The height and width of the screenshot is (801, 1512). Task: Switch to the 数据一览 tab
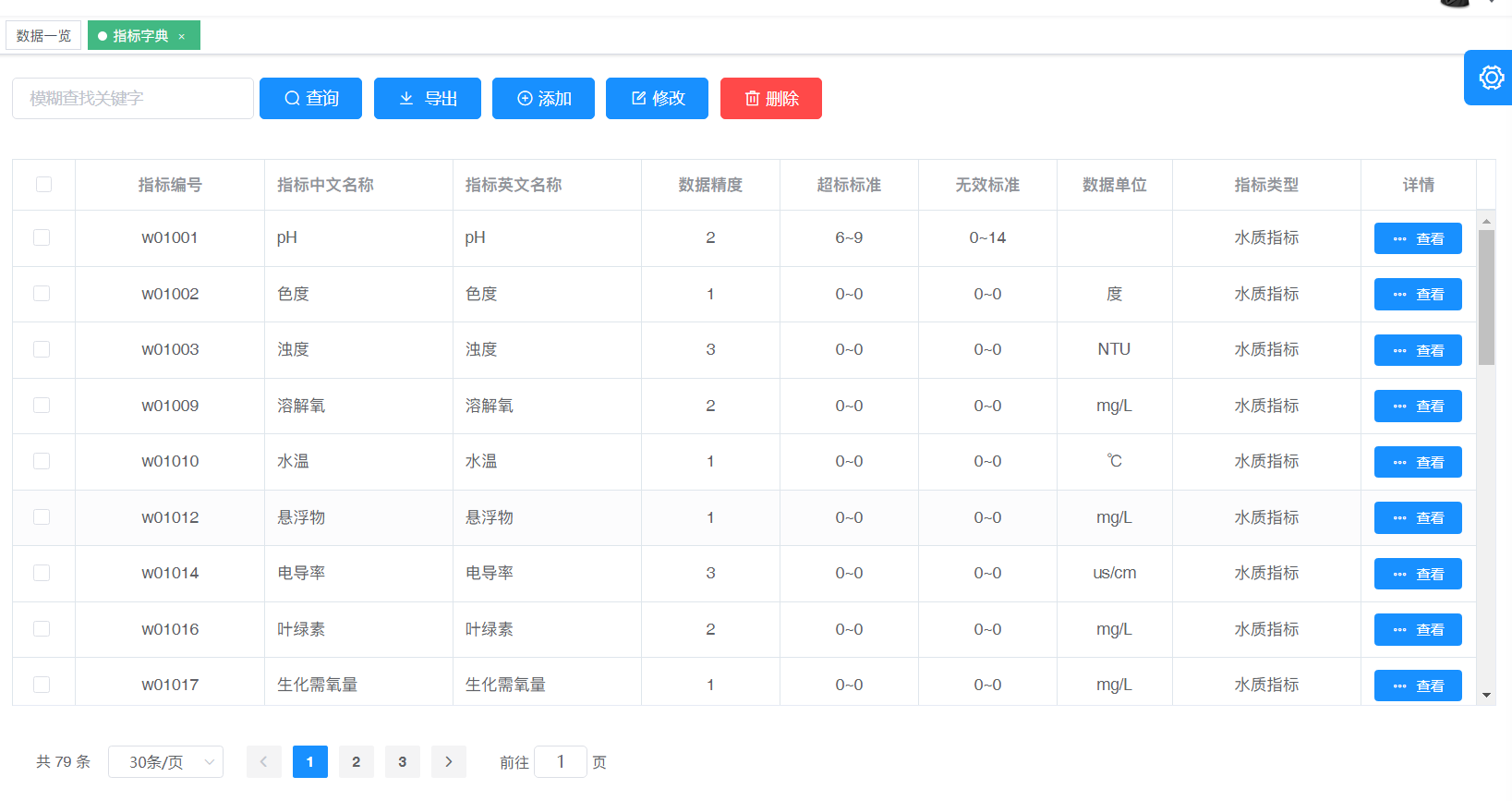point(43,36)
